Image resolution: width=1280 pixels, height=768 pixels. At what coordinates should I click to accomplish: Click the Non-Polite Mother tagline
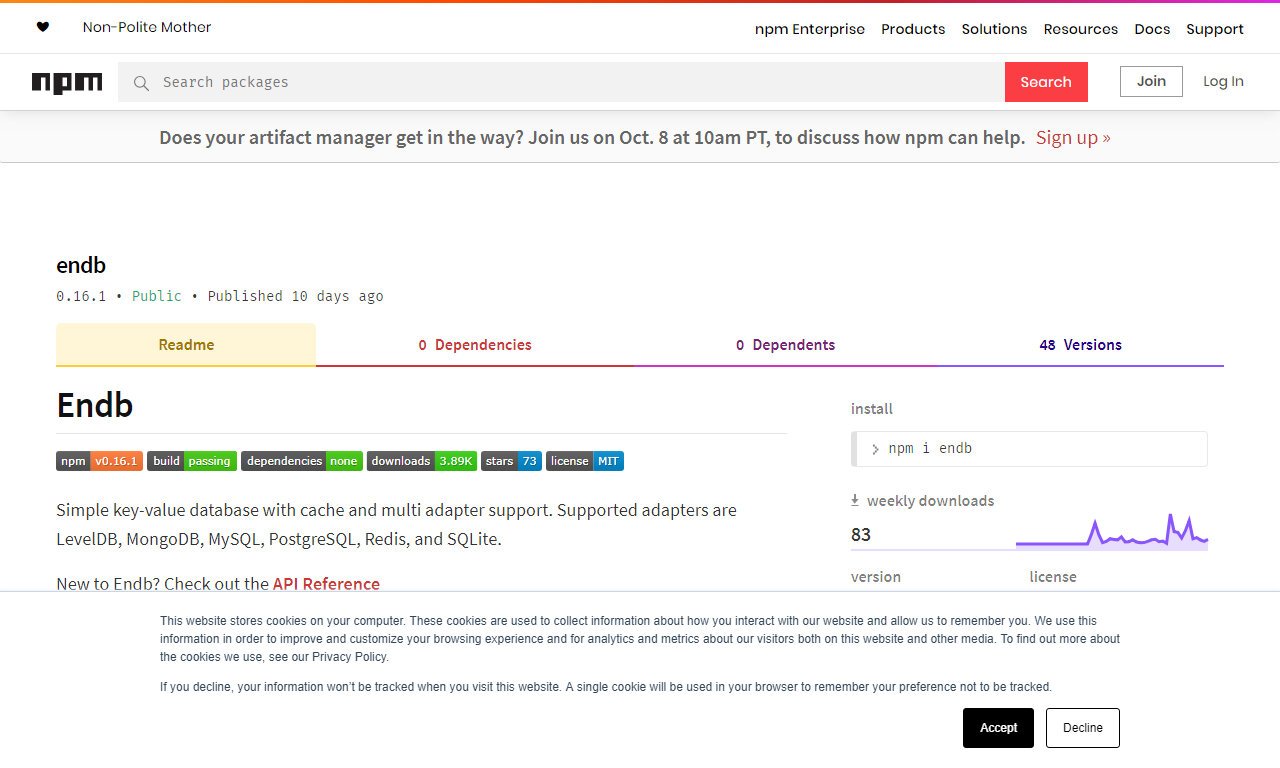pyautogui.click(x=147, y=27)
